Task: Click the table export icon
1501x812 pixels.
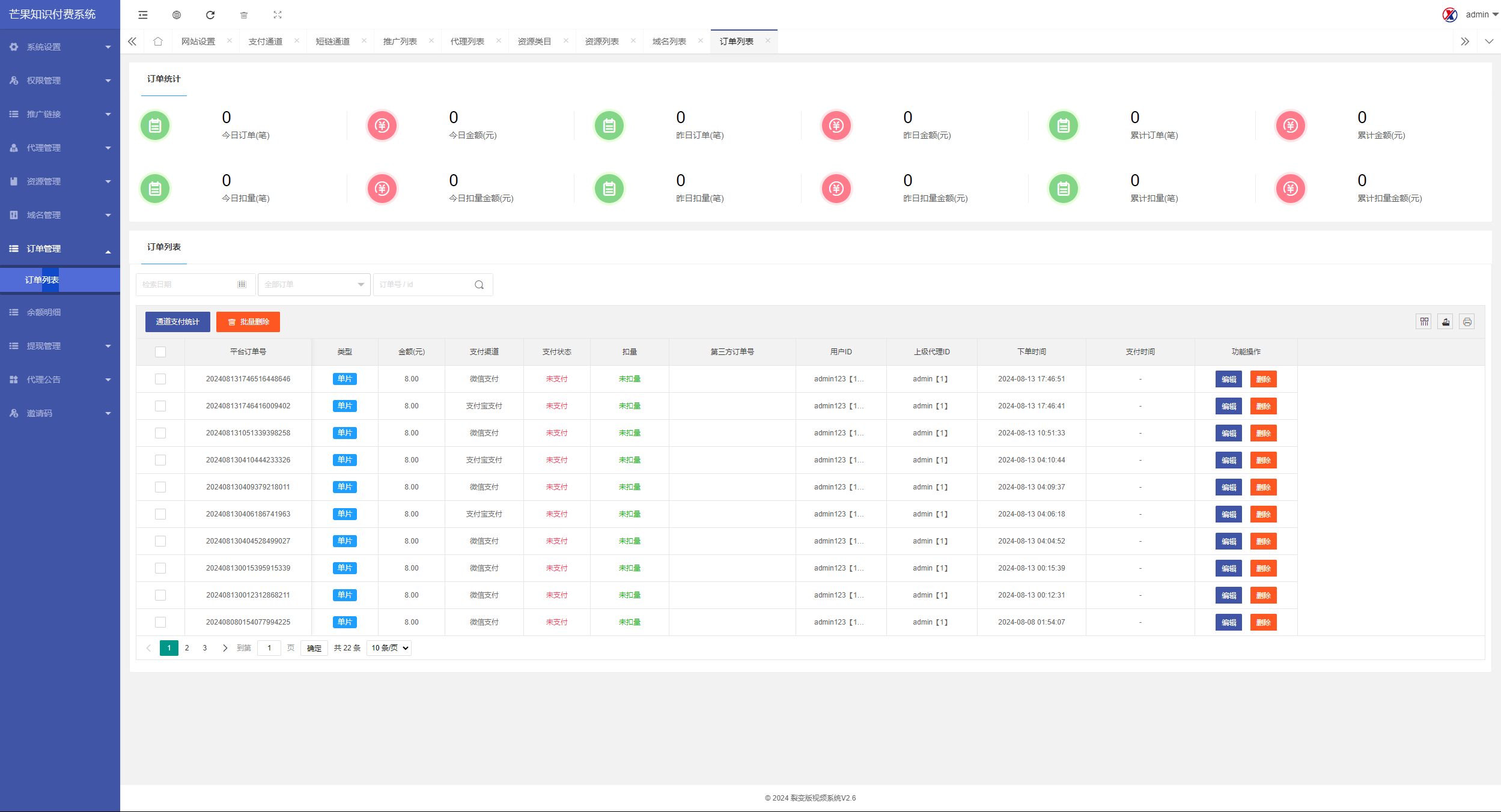Action: pos(1446,322)
